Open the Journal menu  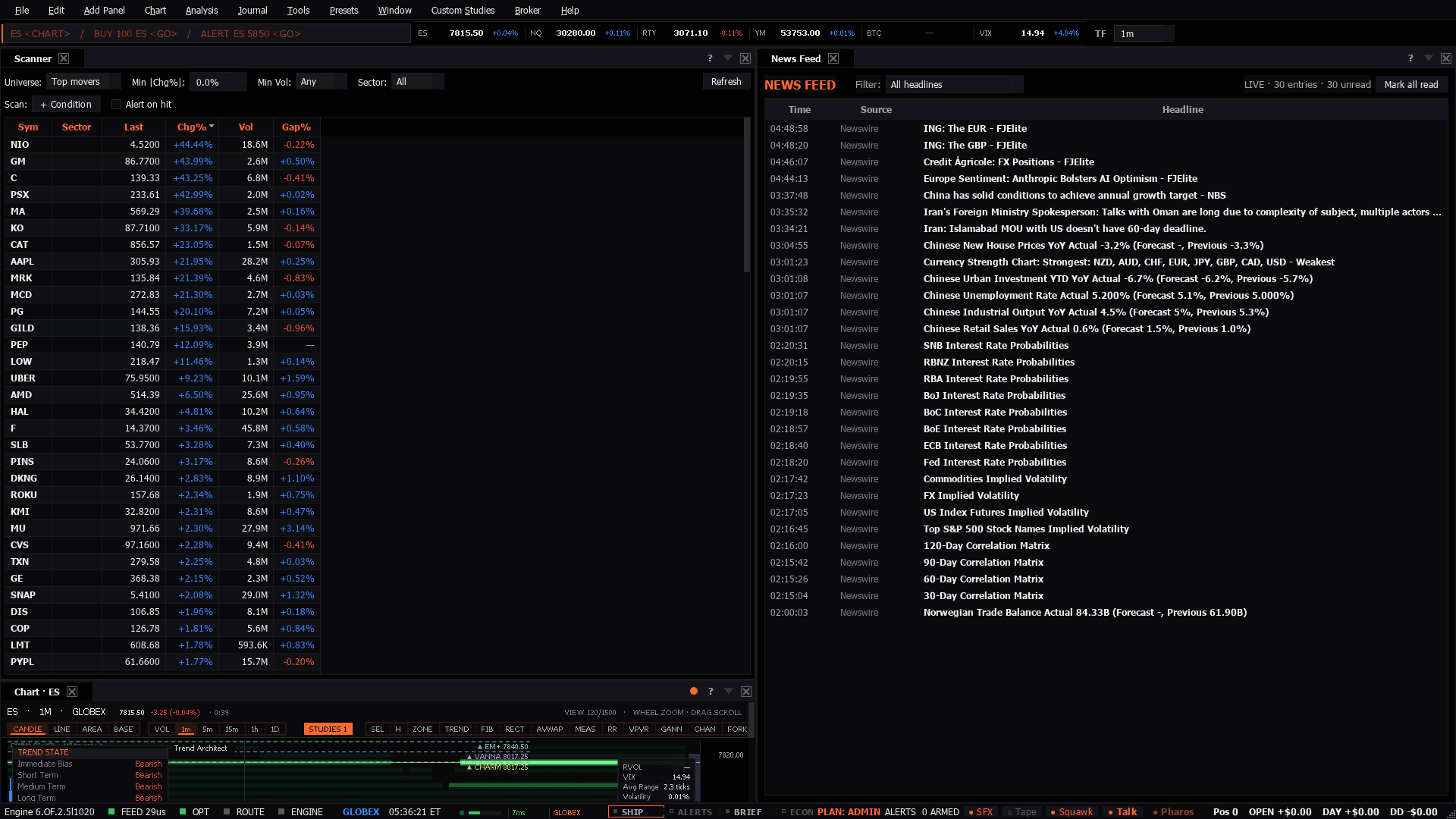(253, 10)
